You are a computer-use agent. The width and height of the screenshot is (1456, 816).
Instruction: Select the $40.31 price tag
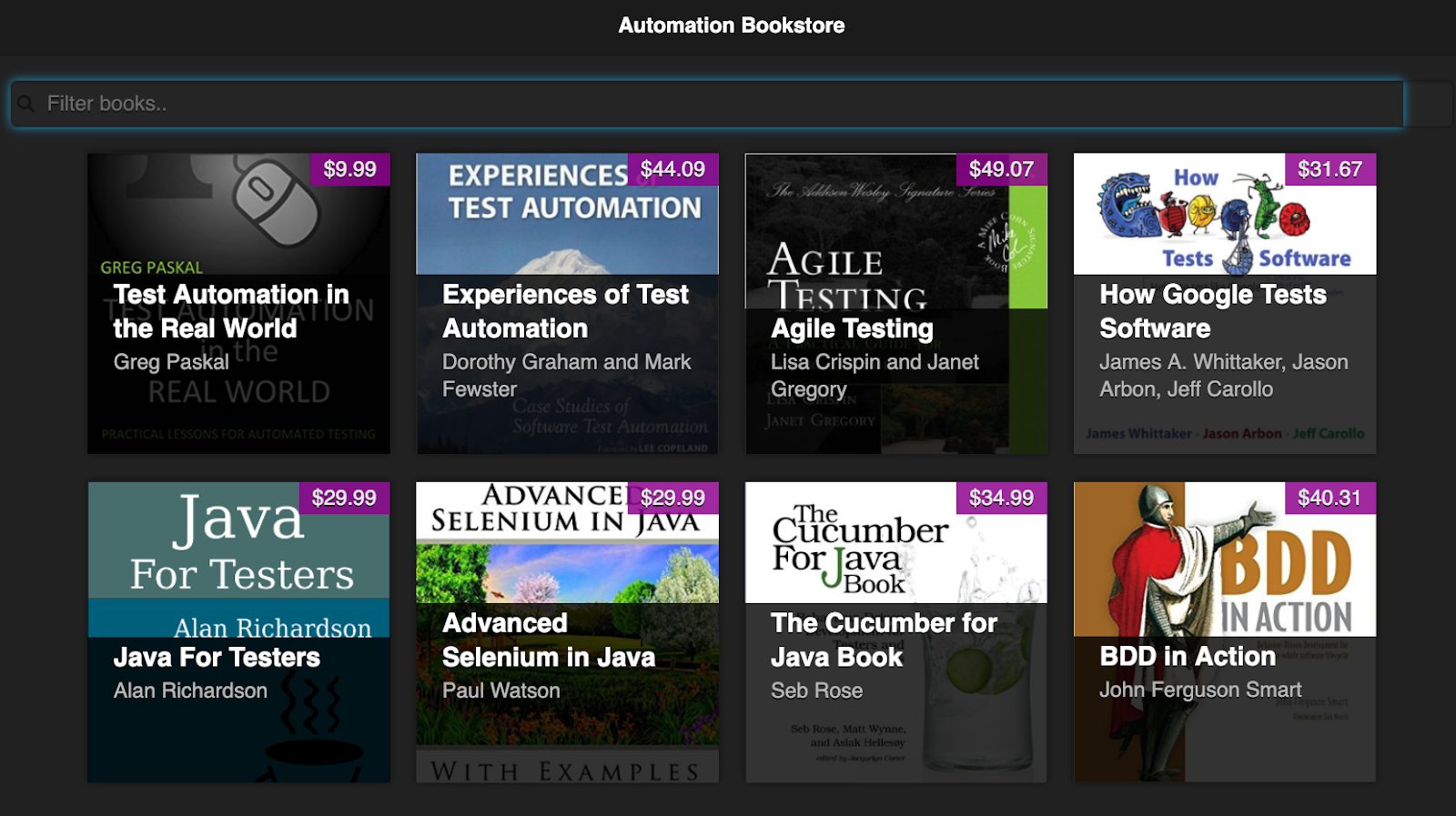click(1329, 498)
